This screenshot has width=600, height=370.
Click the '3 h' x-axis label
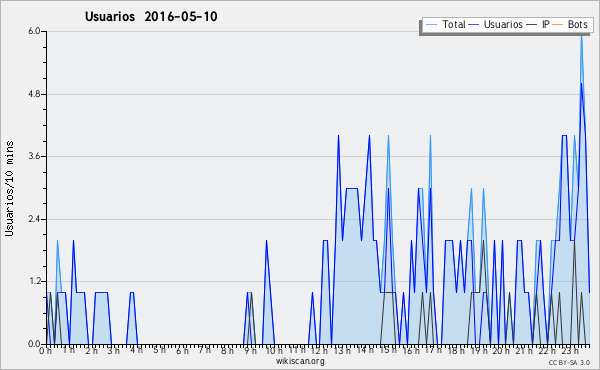[x=114, y=351]
